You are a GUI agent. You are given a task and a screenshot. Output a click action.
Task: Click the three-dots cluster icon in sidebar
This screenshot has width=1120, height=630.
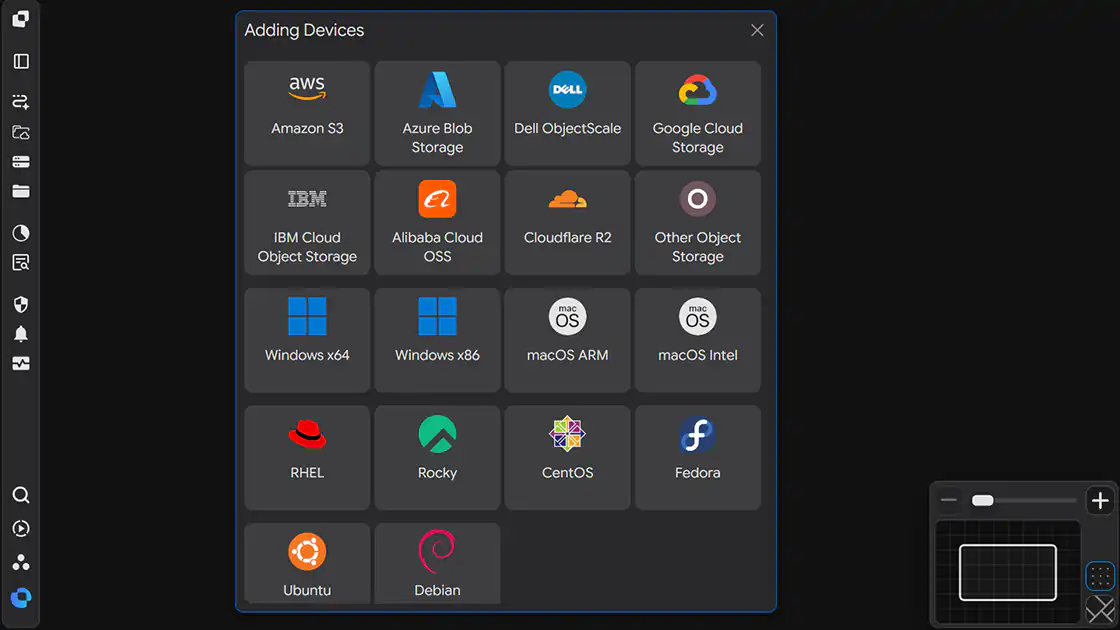[21, 563]
